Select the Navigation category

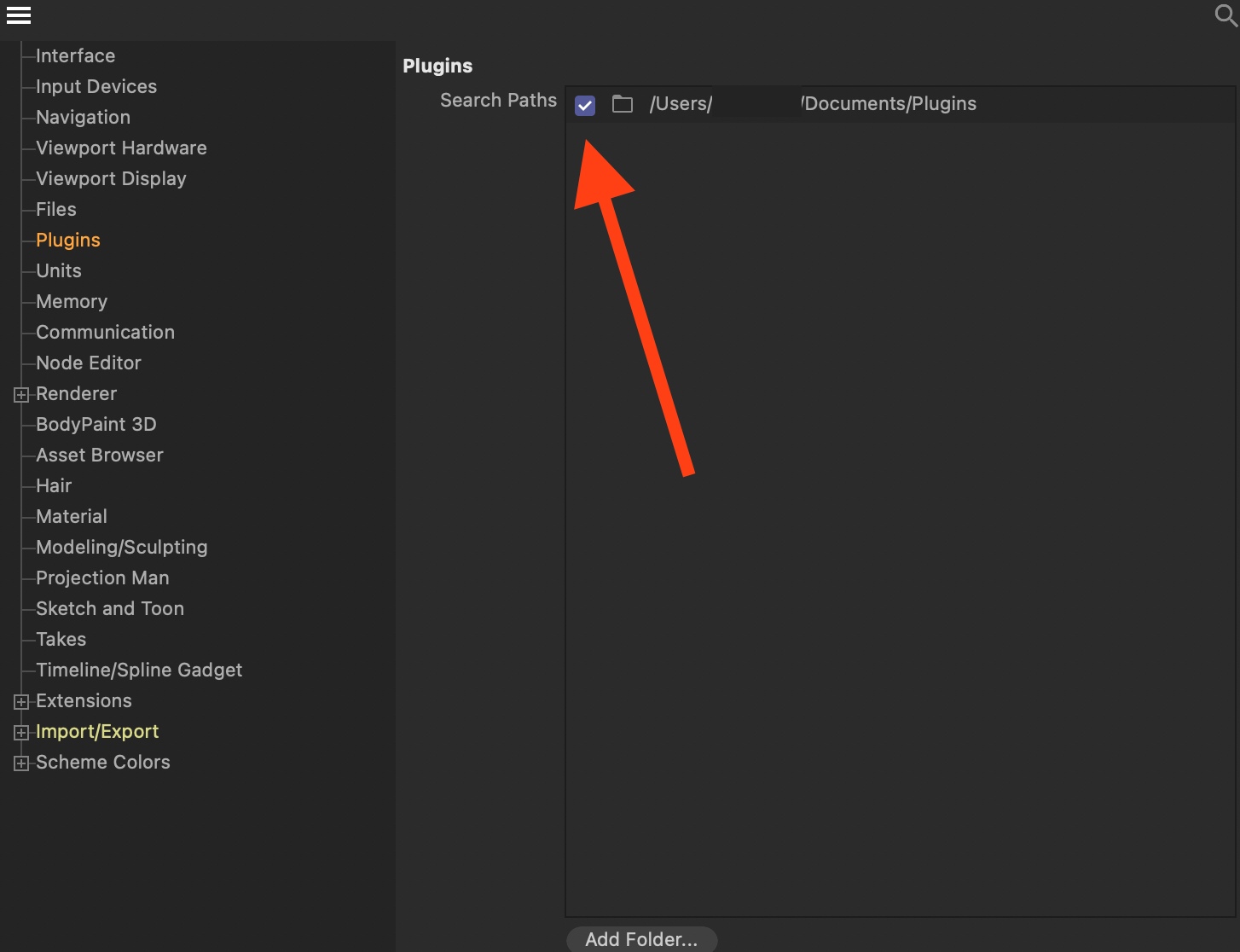point(83,117)
